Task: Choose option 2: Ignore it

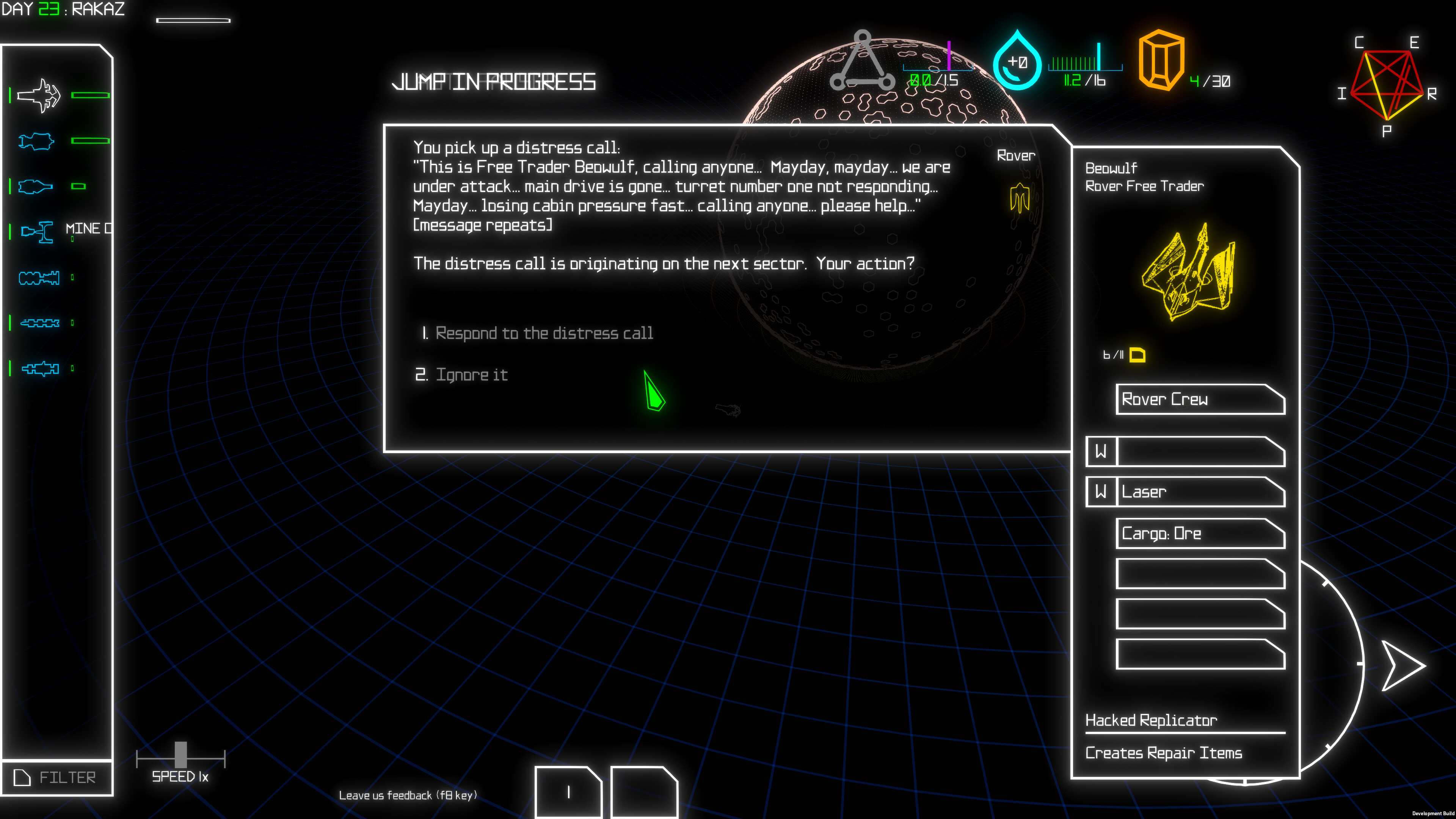Action: point(472,374)
